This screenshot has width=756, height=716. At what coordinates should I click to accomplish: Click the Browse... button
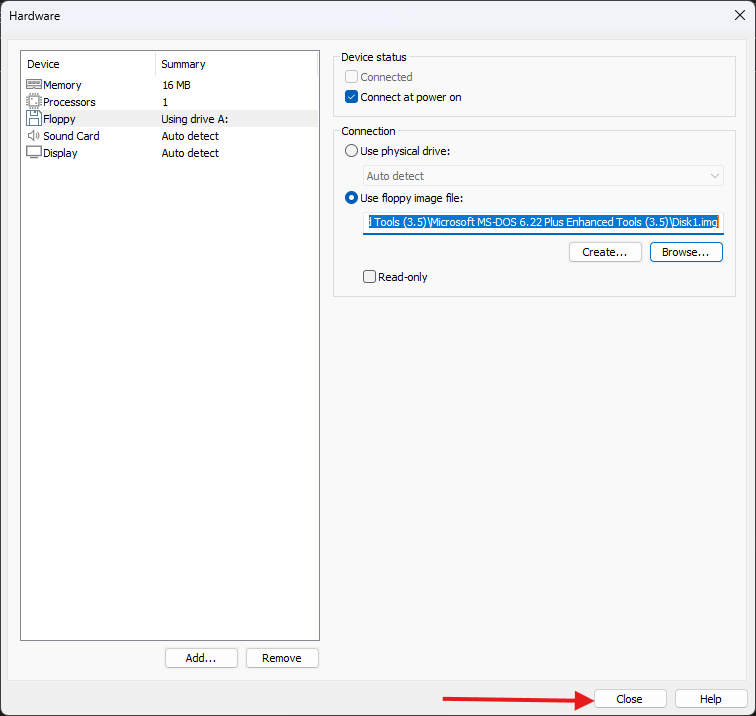coord(686,252)
